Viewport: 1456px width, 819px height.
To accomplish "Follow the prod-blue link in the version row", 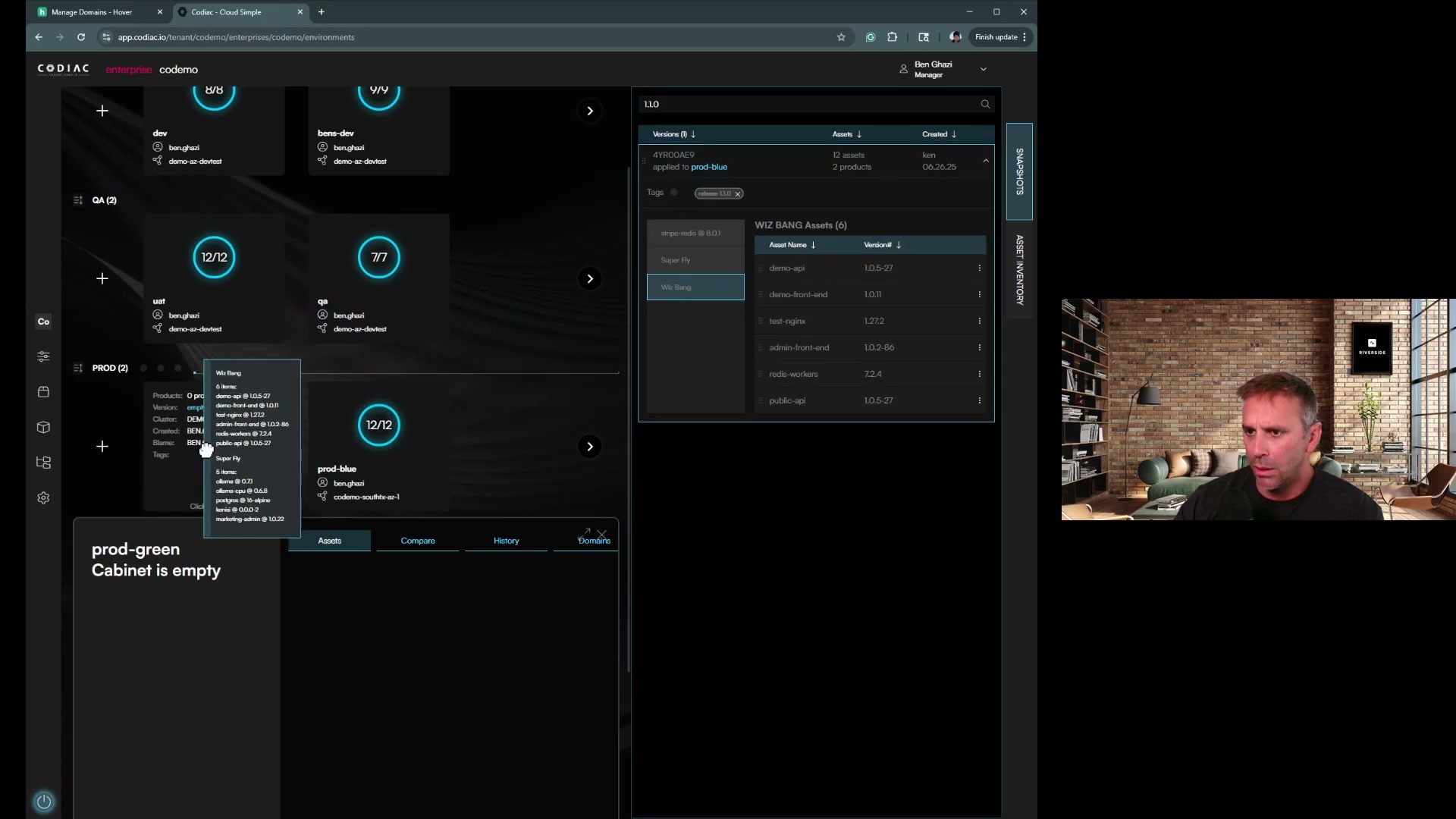I will coord(710,167).
